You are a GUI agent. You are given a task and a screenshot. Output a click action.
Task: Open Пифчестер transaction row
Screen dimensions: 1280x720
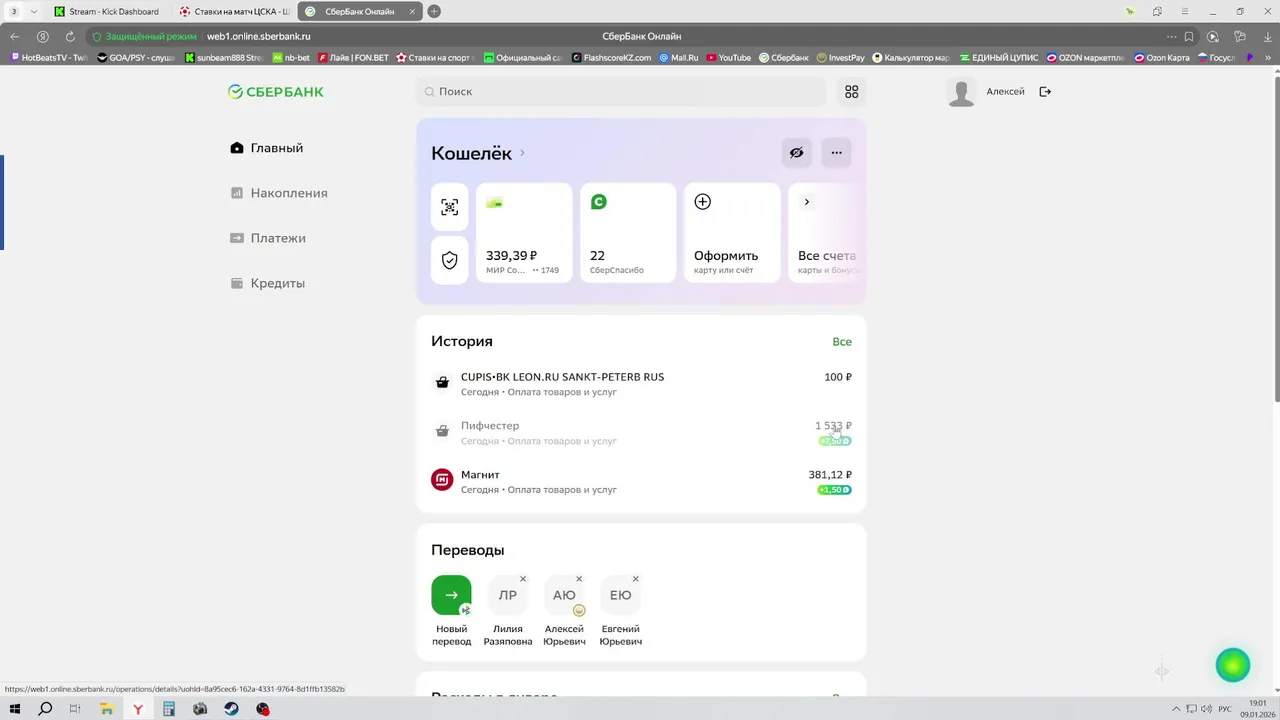641,433
